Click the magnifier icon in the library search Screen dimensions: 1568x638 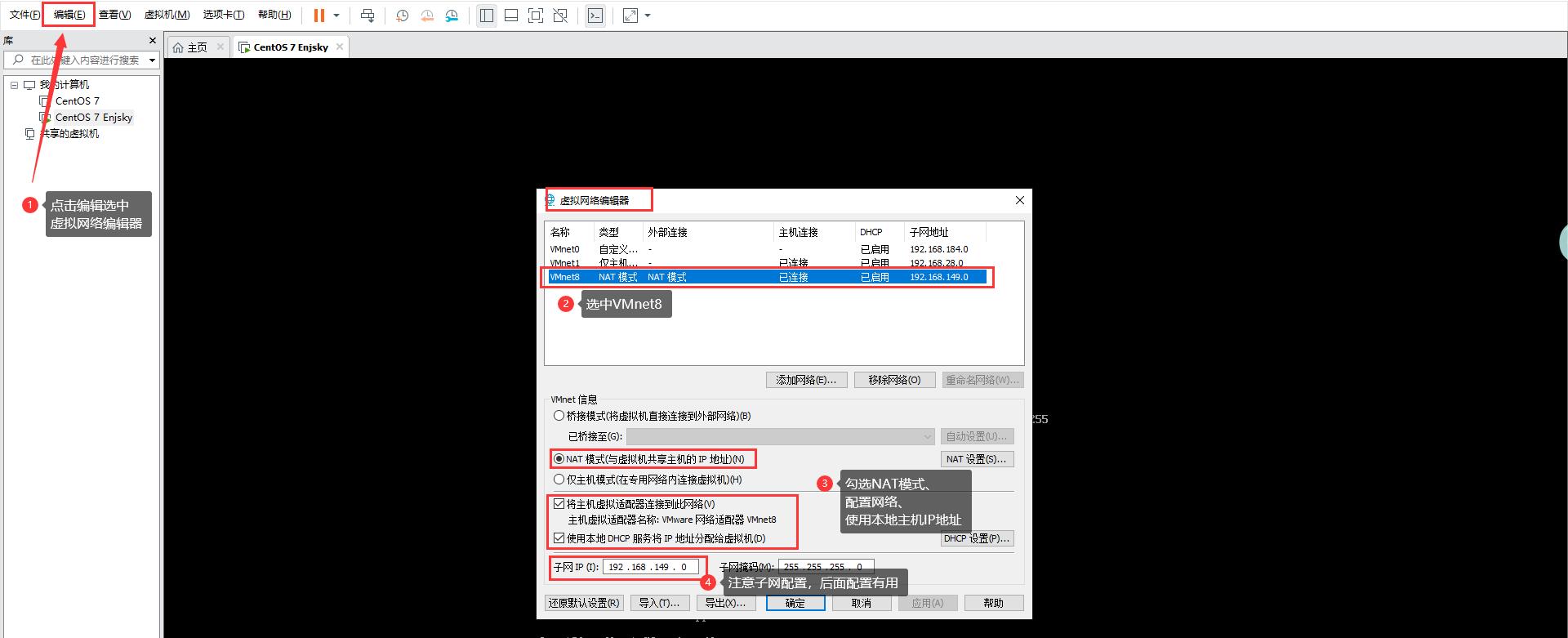click(x=18, y=60)
